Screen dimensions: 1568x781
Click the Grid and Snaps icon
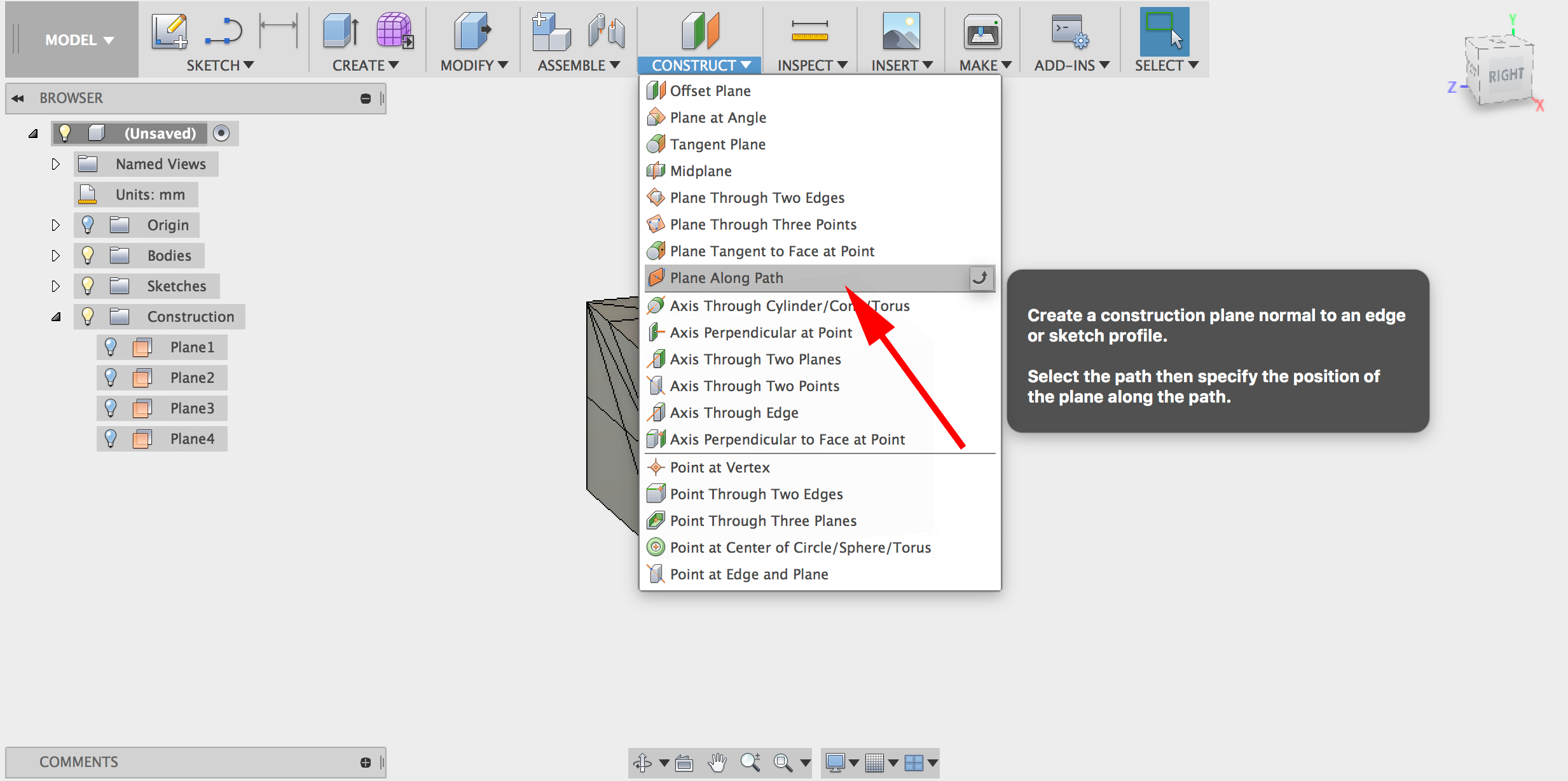coord(875,762)
